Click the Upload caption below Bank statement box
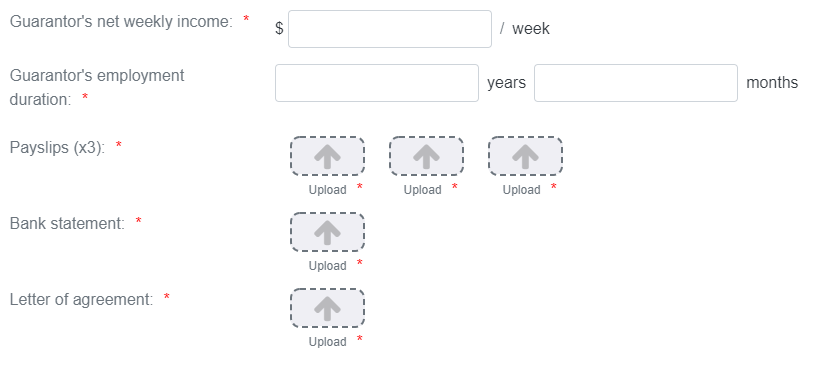This screenshot has height=372, width=815. pyautogui.click(x=327, y=266)
